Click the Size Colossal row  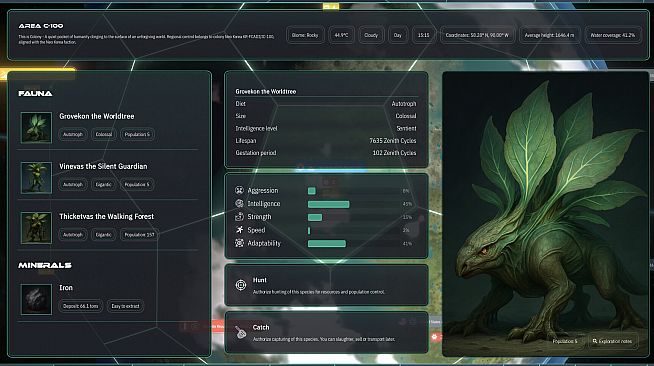[x=326, y=116]
